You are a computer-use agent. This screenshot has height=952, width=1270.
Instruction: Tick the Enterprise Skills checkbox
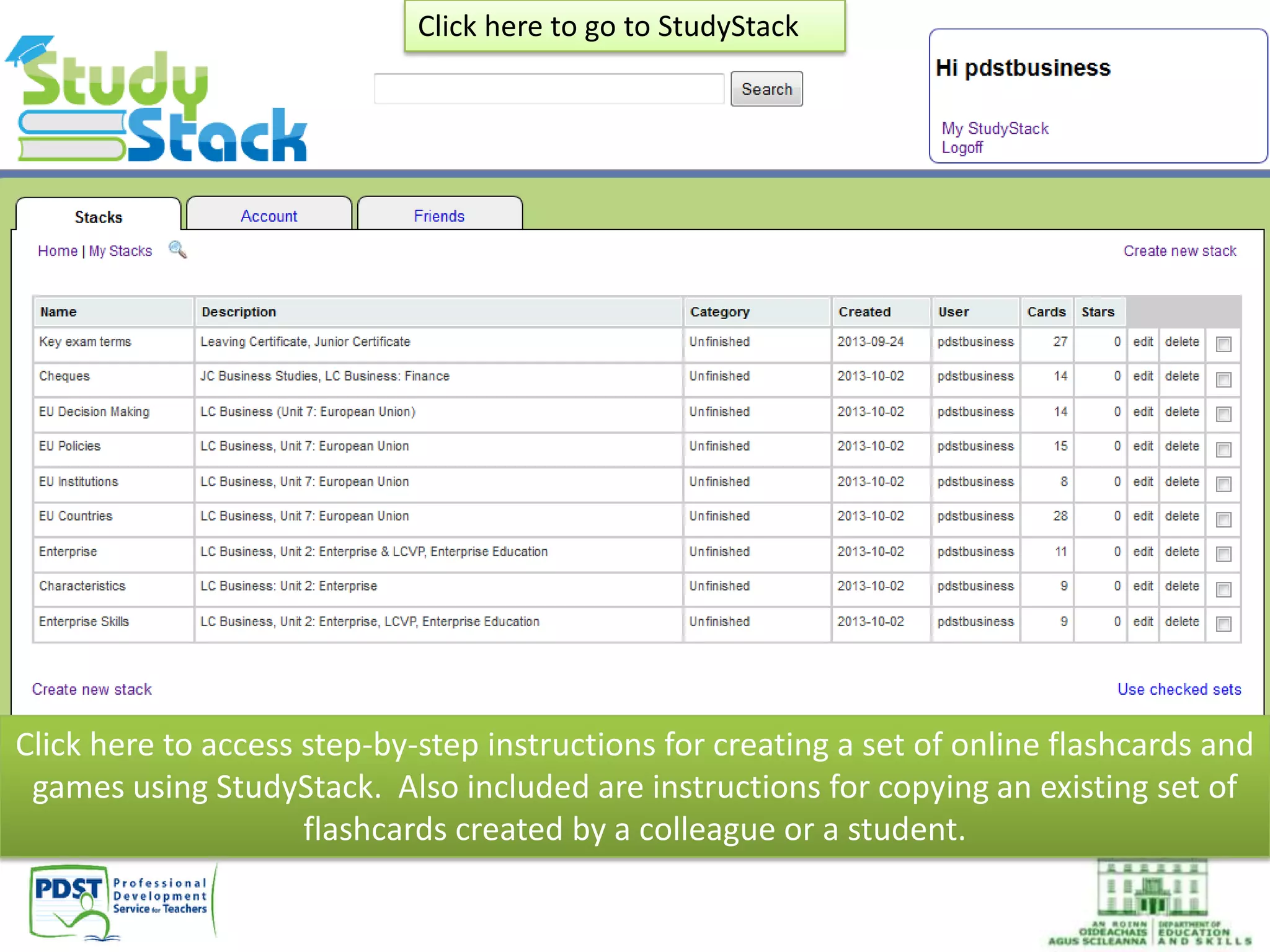point(1223,624)
